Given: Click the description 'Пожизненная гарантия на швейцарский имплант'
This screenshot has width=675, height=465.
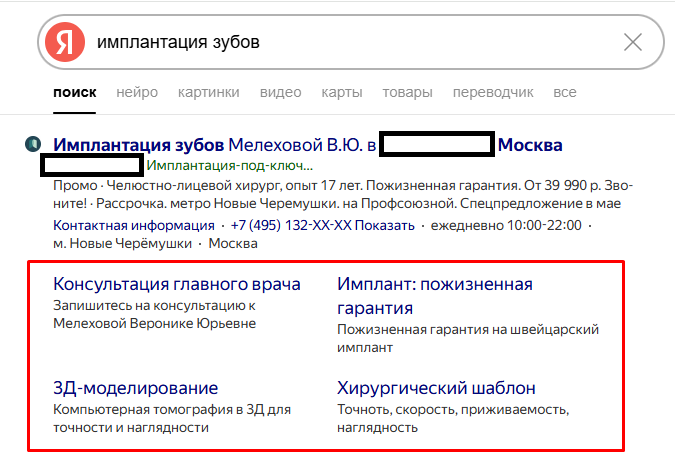Looking at the screenshot, I should (468, 338).
